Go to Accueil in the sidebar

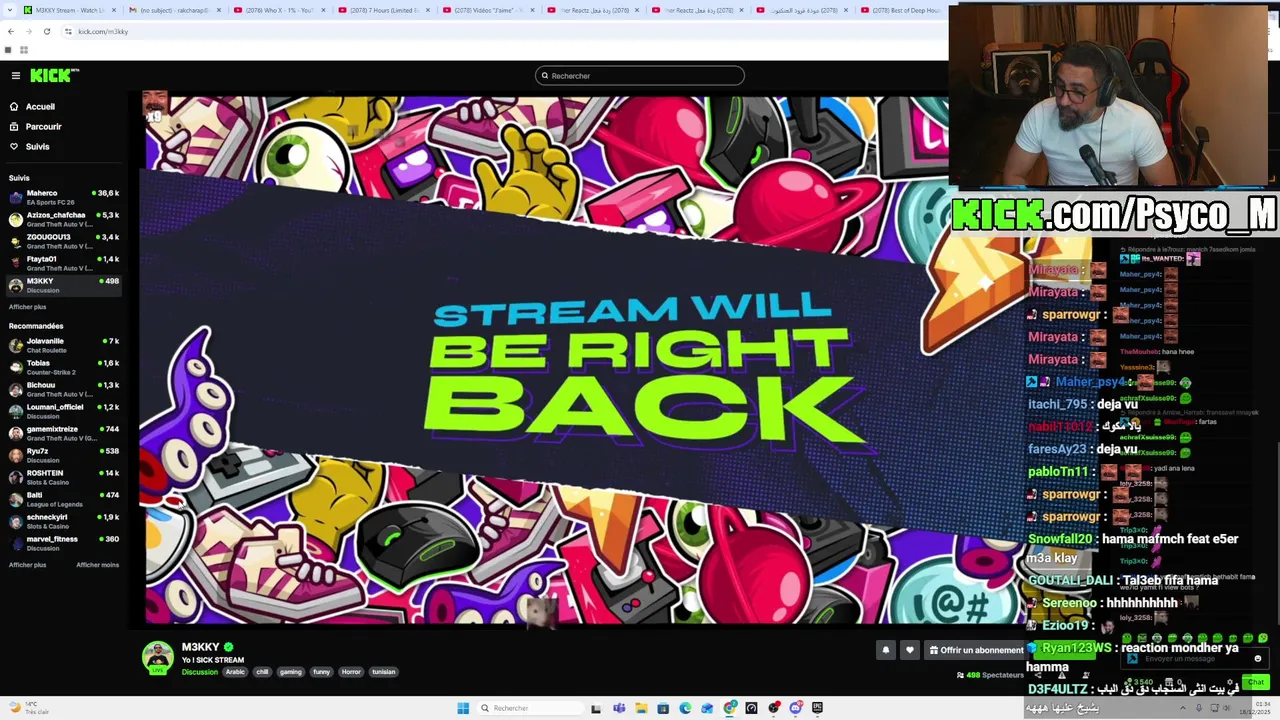[x=40, y=107]
